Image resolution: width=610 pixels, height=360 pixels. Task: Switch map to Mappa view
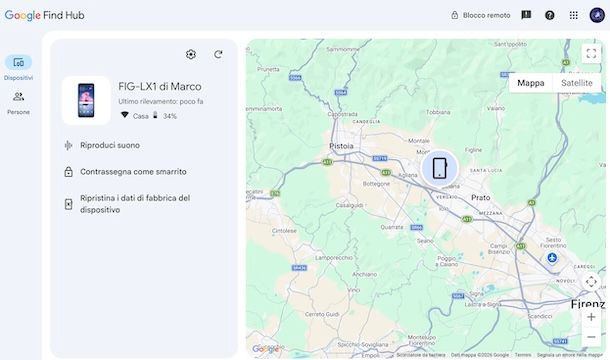coord(531,83)
